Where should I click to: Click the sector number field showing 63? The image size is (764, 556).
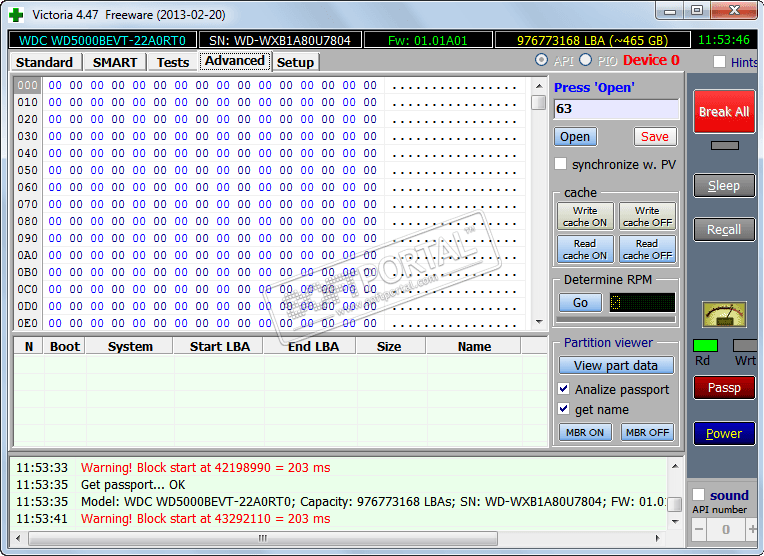tap(616, 109)
